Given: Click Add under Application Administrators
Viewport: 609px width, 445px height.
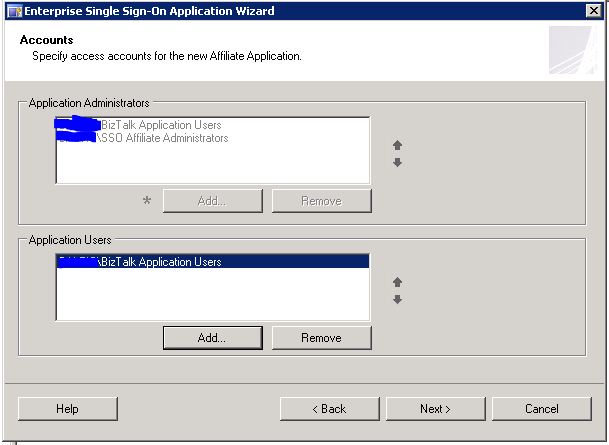Looking at the screenshot, I should click(213, 201).
